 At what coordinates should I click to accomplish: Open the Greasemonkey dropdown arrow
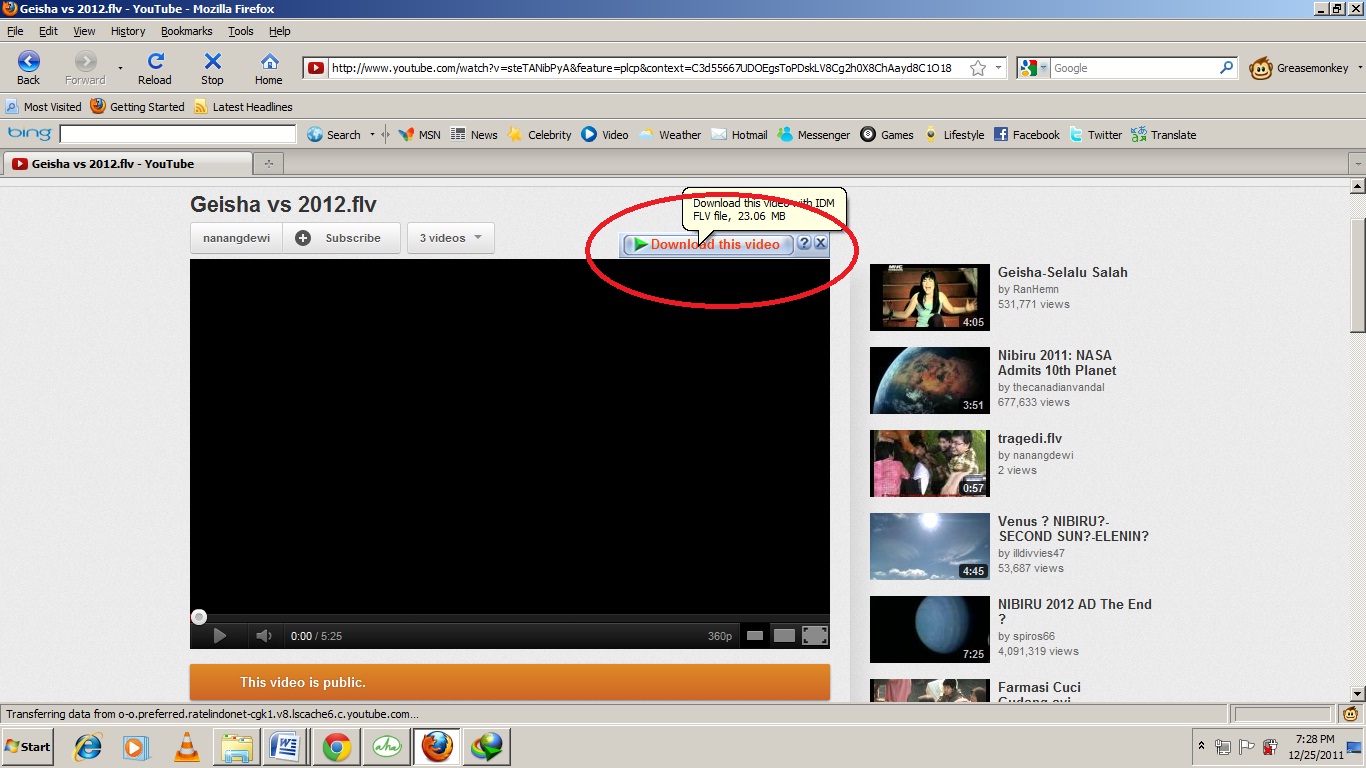tap(1359, 68)
